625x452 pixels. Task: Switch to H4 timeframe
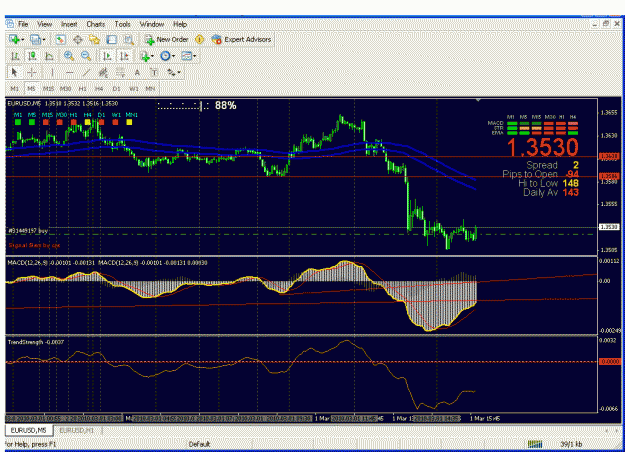(x=99, y=88)
